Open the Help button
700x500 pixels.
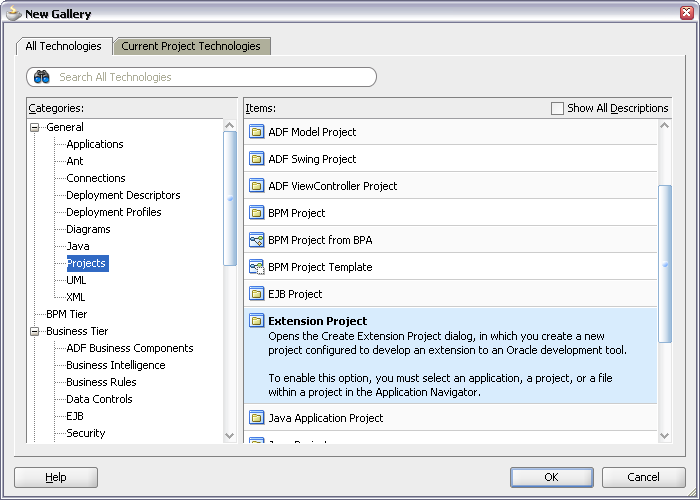(x=56, y=477)
